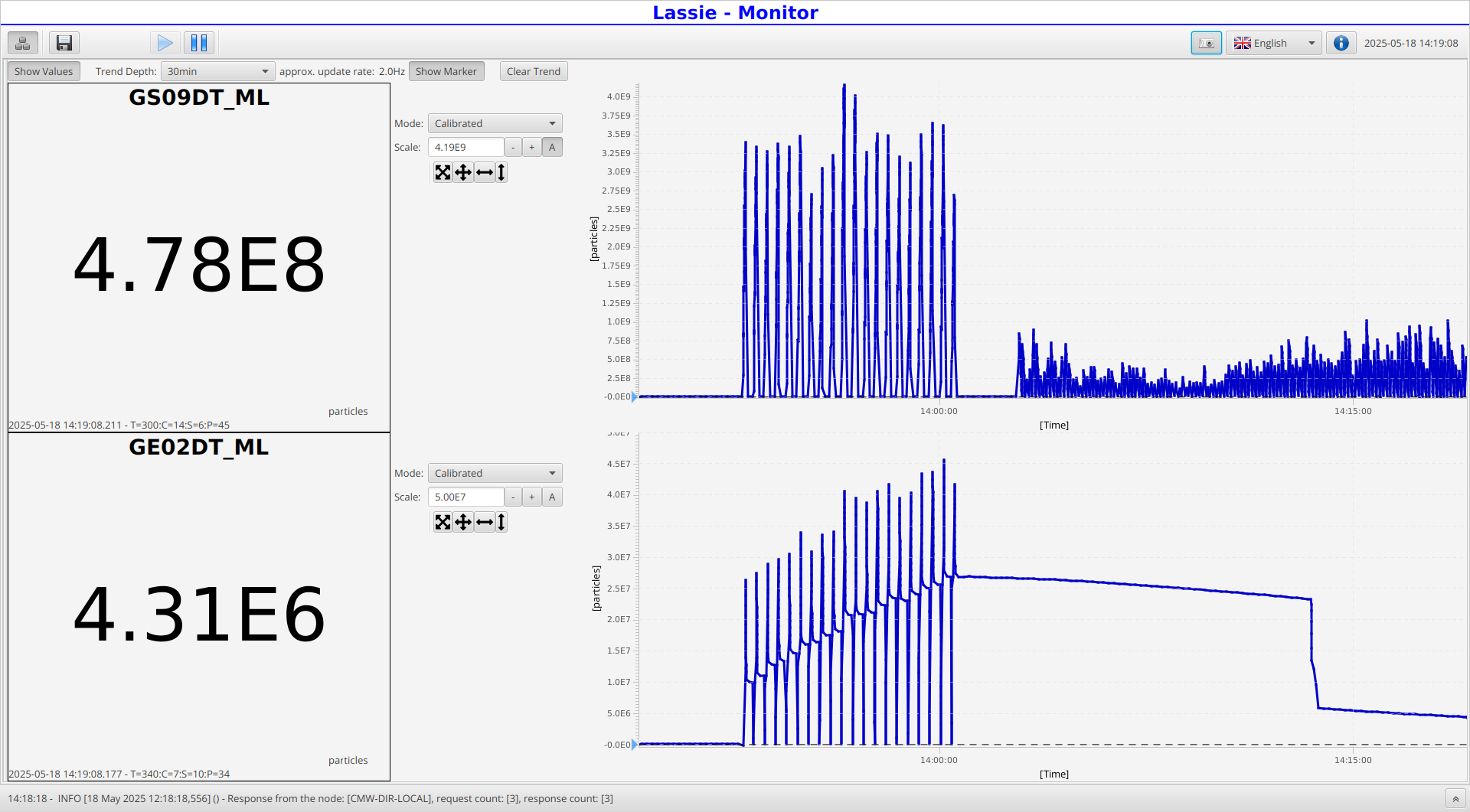This screenshot has height=812, width=1470.
Task: Toggle the Show Values button
Action: [44, 71]
